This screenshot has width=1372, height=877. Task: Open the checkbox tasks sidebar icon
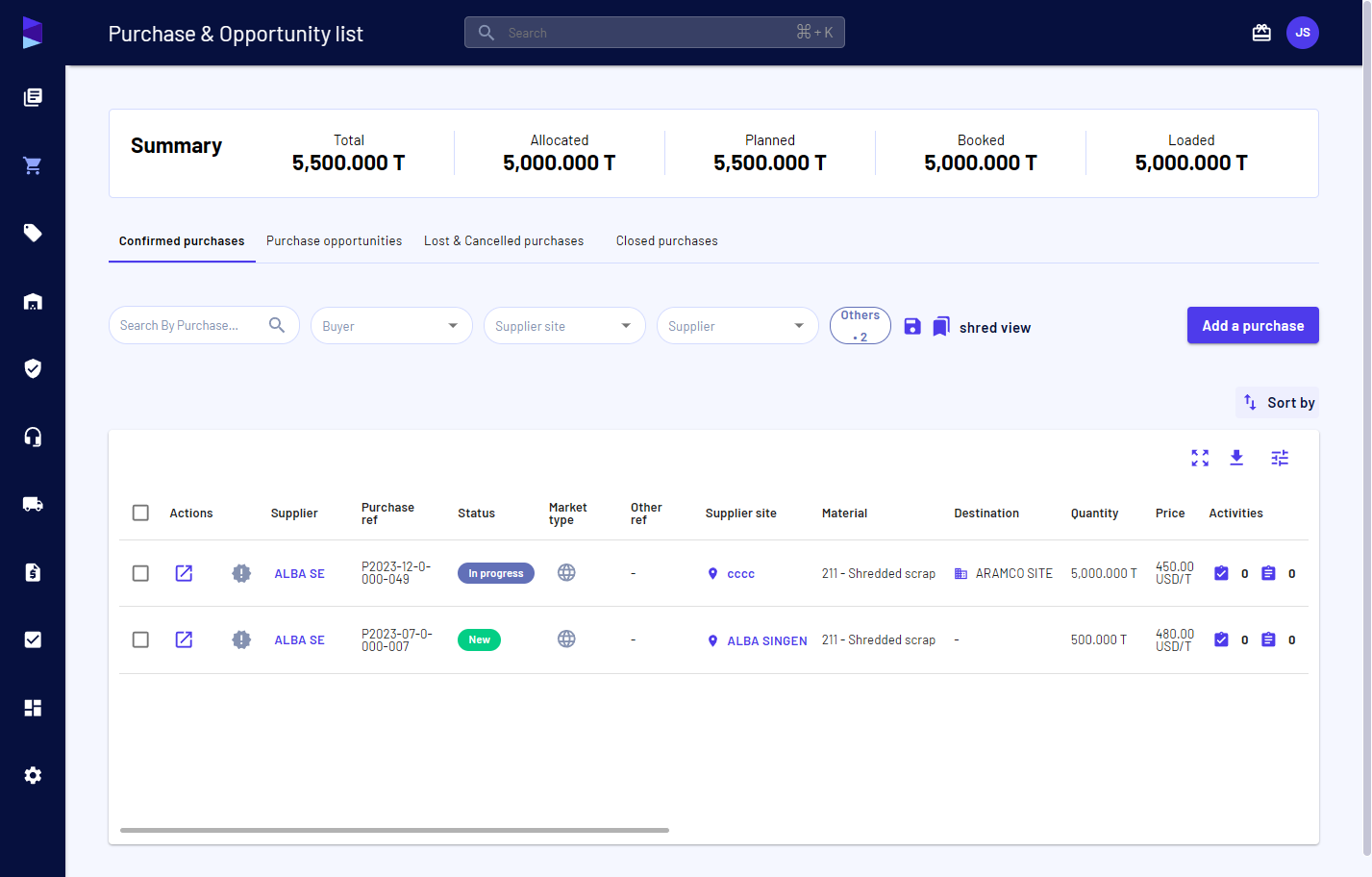click(x=33, y=639)
